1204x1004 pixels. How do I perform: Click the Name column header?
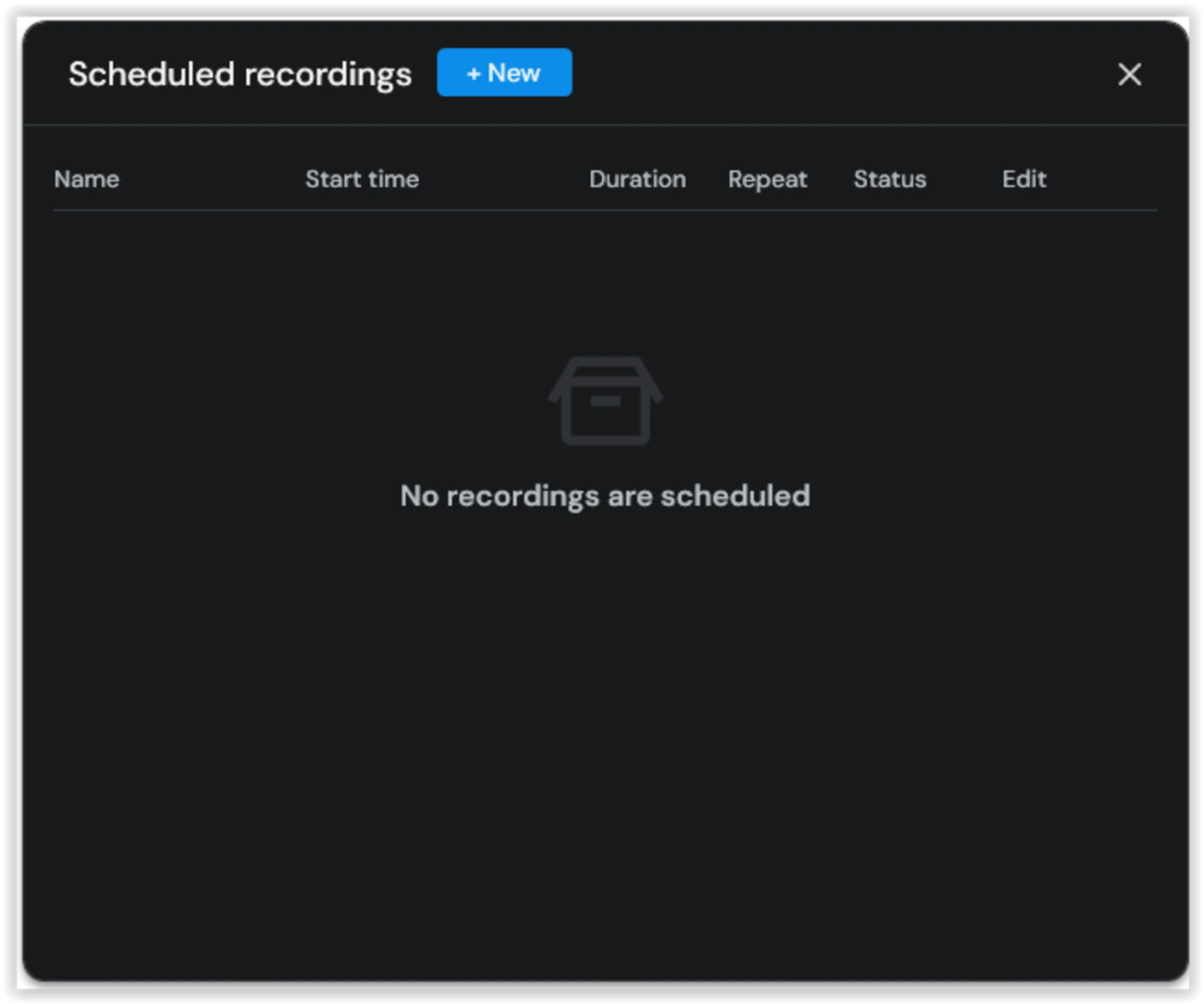[x=87, y=179]
